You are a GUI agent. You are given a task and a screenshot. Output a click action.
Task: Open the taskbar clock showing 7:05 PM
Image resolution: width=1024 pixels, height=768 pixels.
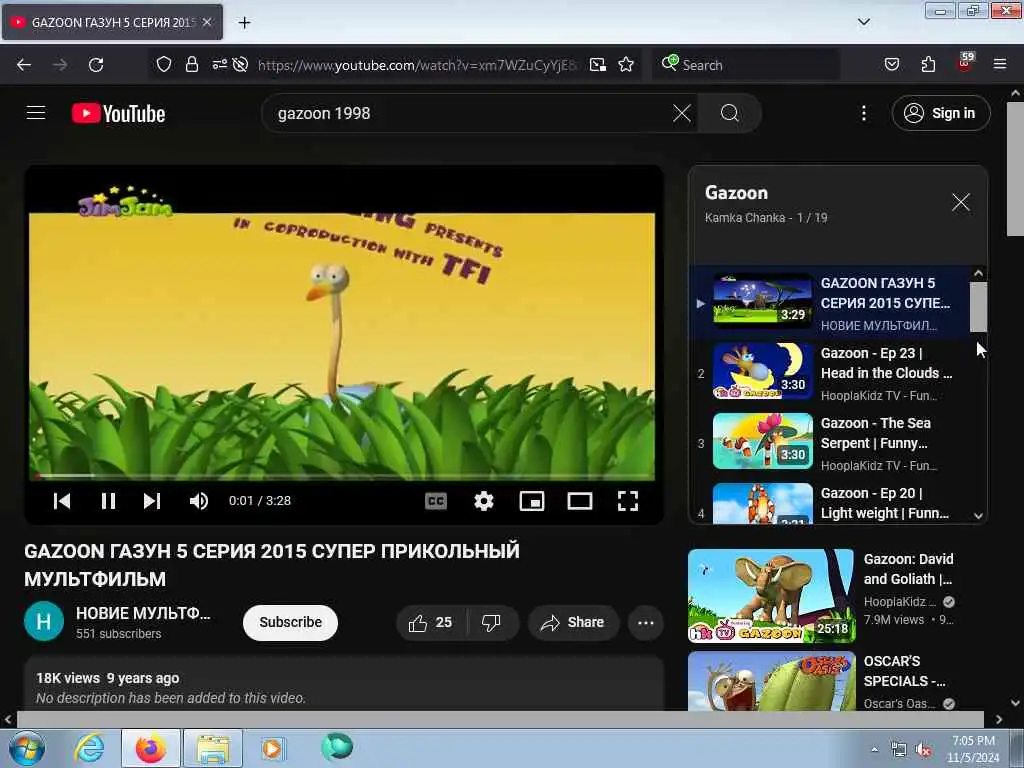973,749
